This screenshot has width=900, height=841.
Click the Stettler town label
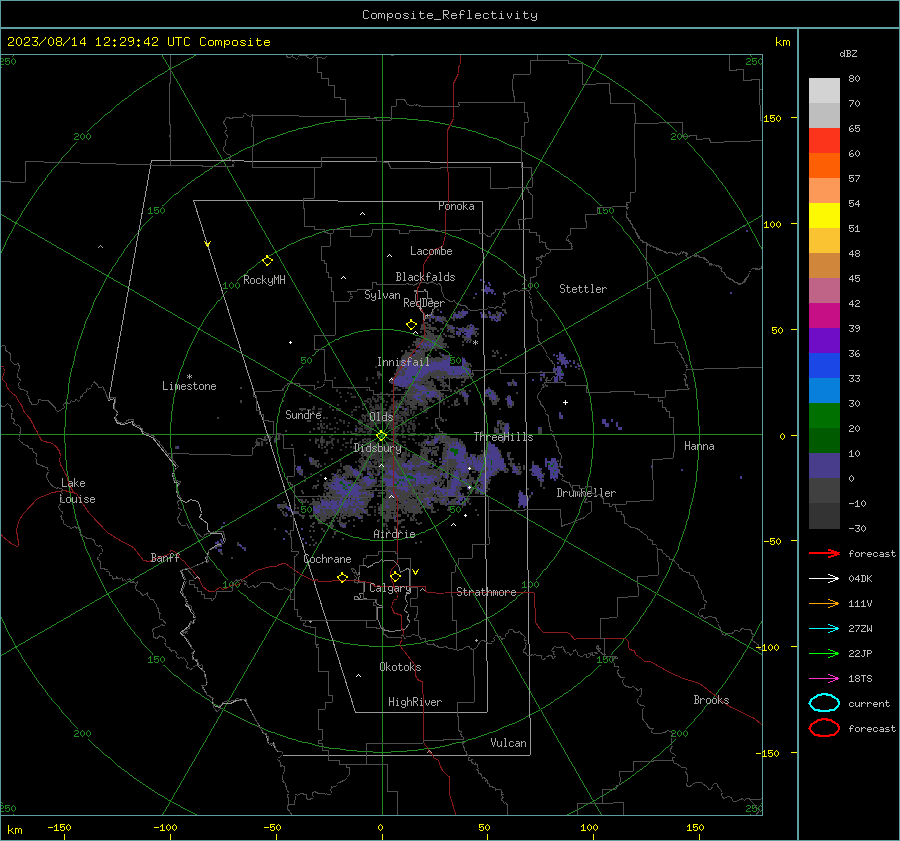583,289
